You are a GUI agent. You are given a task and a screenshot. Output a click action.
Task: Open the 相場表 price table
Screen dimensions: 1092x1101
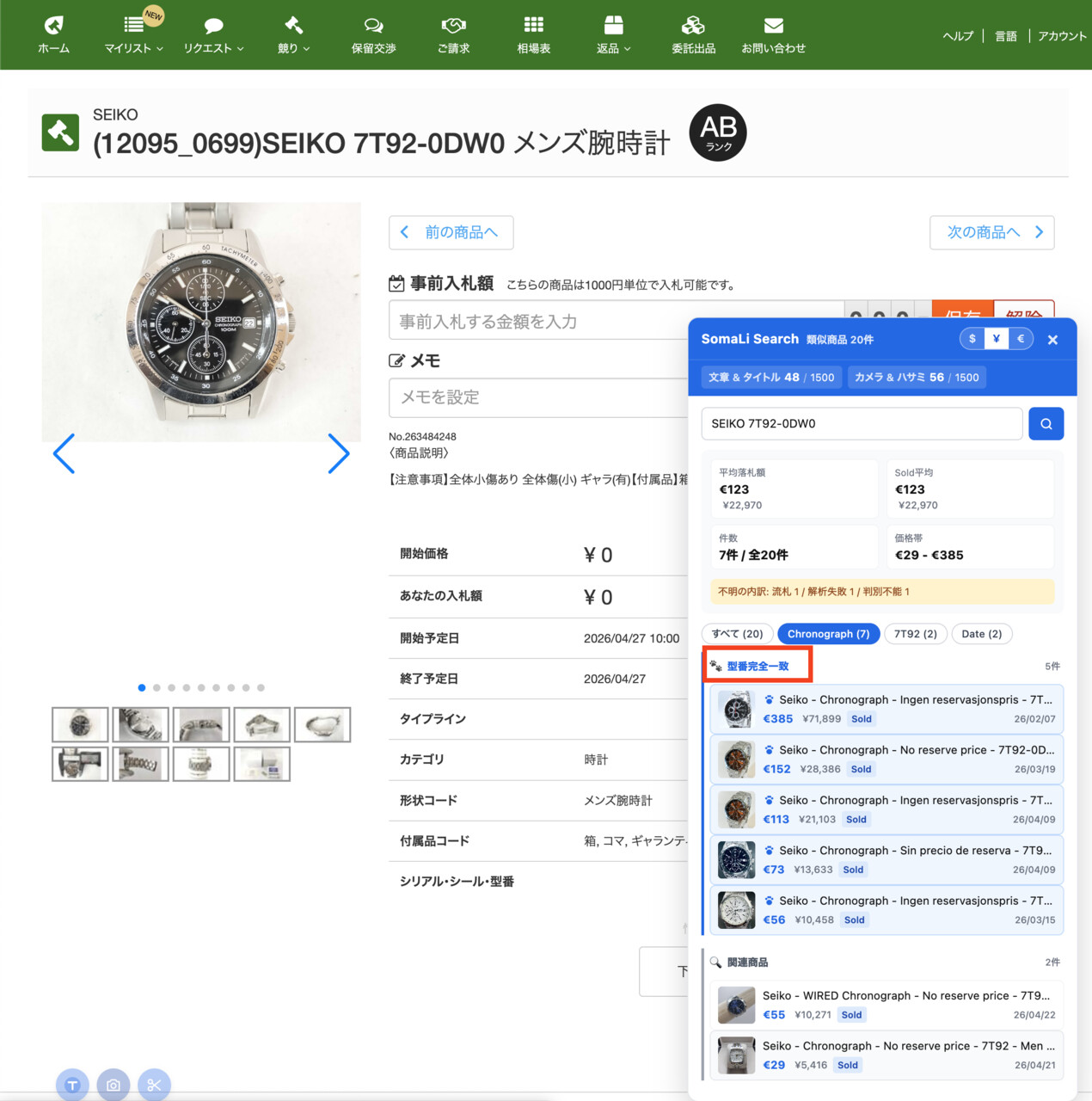click(x=533, y=34)
